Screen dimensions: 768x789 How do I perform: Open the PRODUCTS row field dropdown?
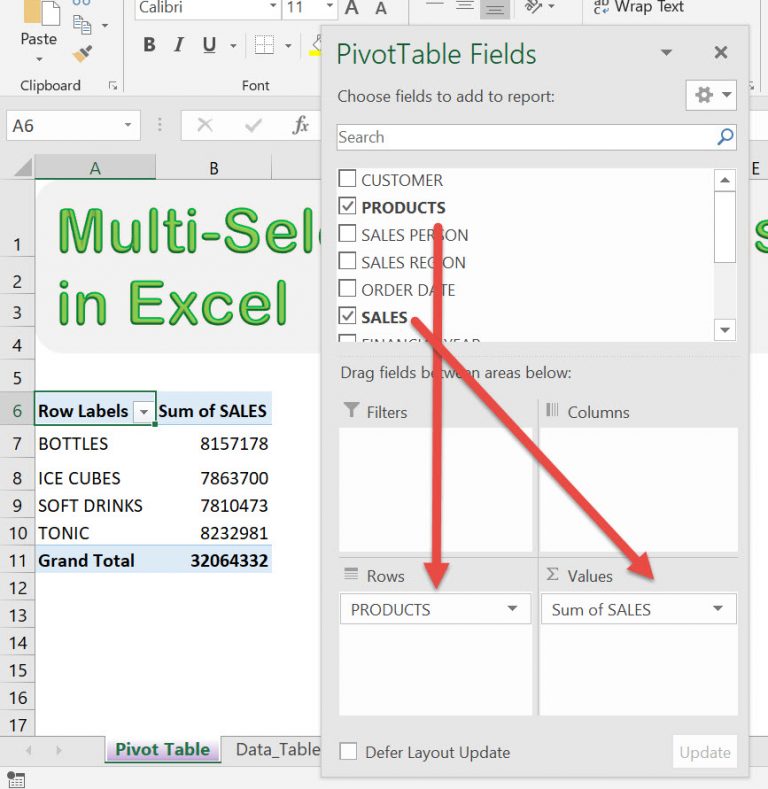pos(512,609)
